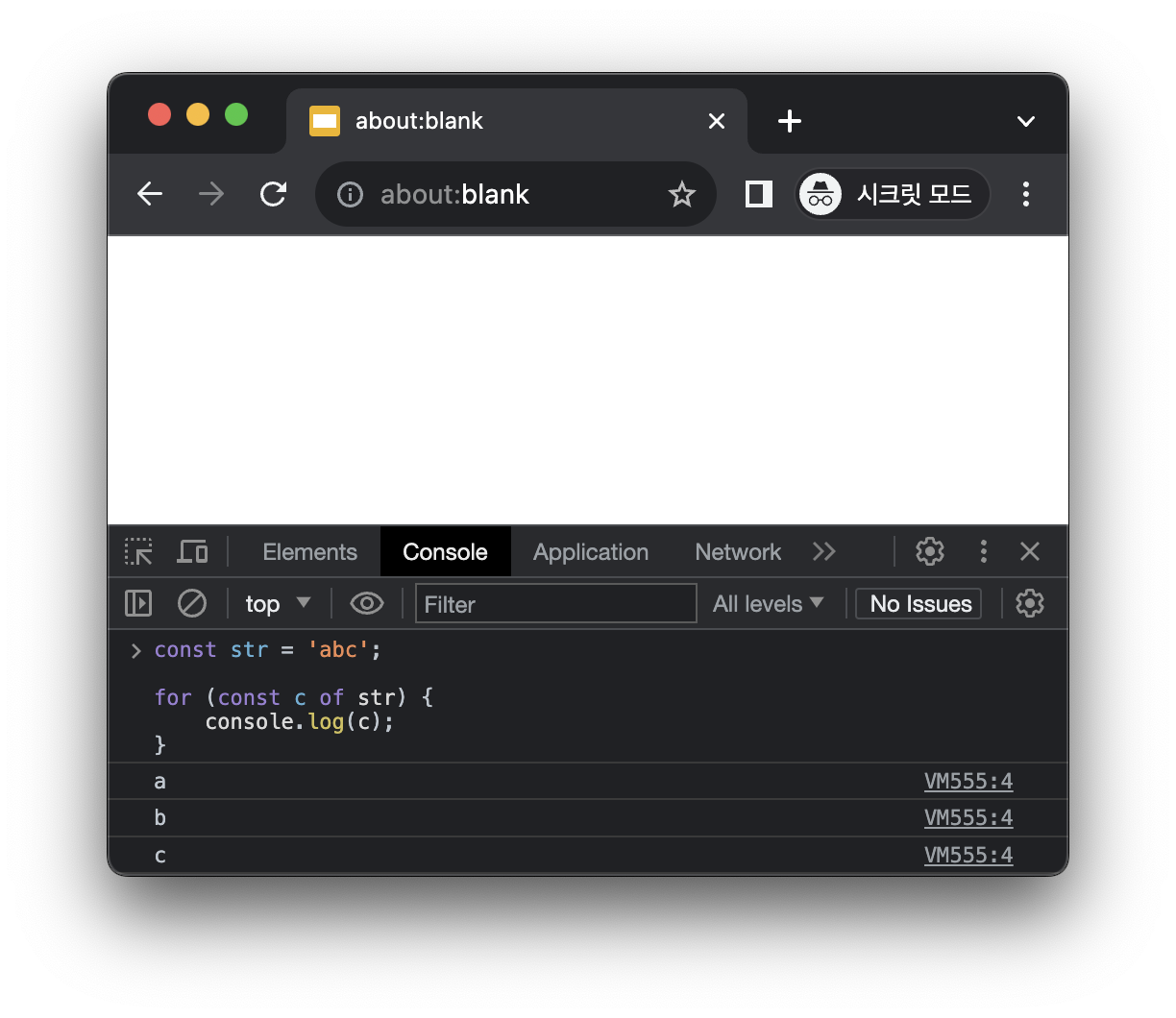Activate the inspect element picker

pyautogui.click(x=139, y=551)
